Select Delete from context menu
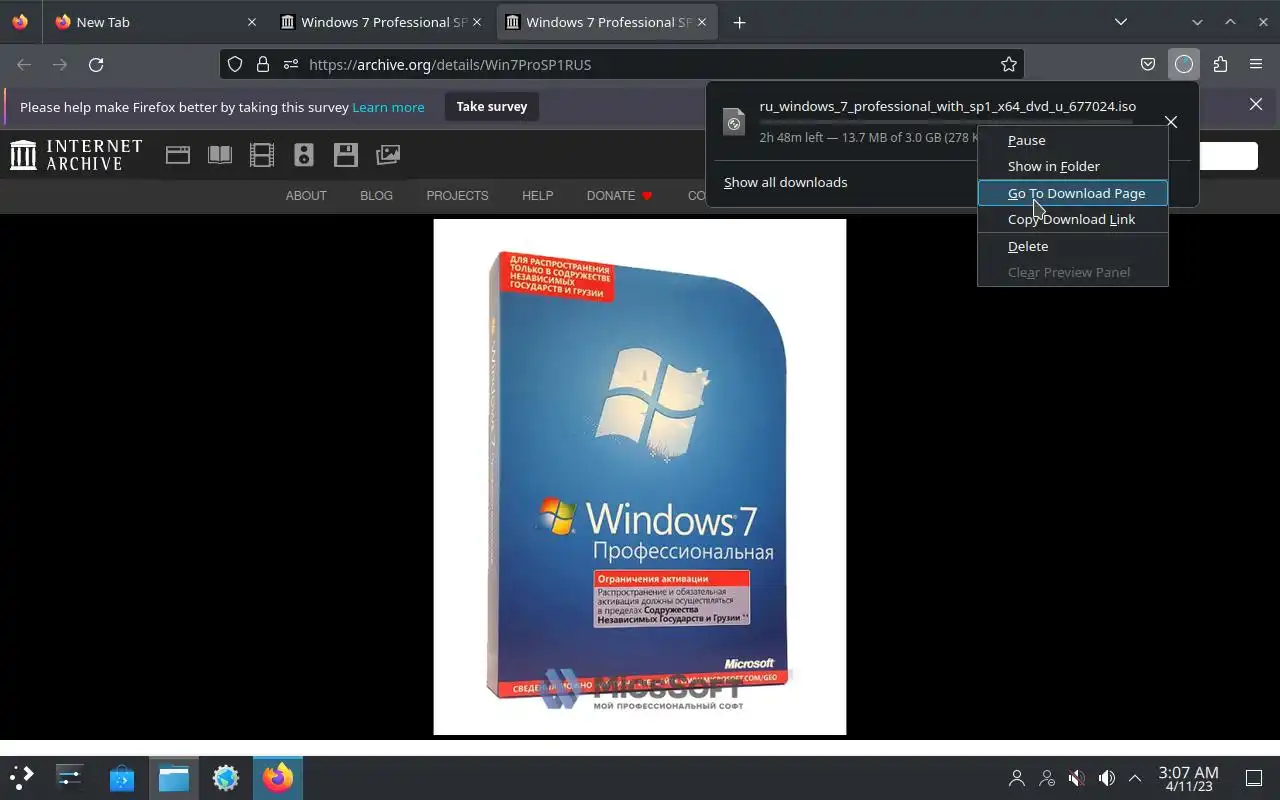The height and width of the screenshot is (800, 1280). [x=1073, y=246]
